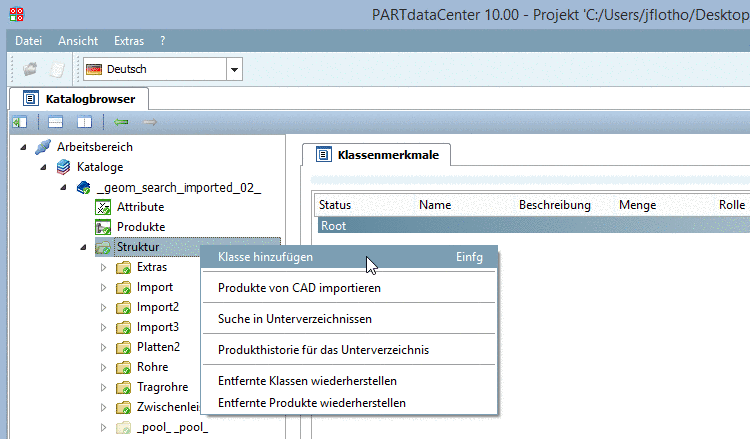Click the green back arrow icon
This screenshot has width=750, height=439.
(121, 122)
